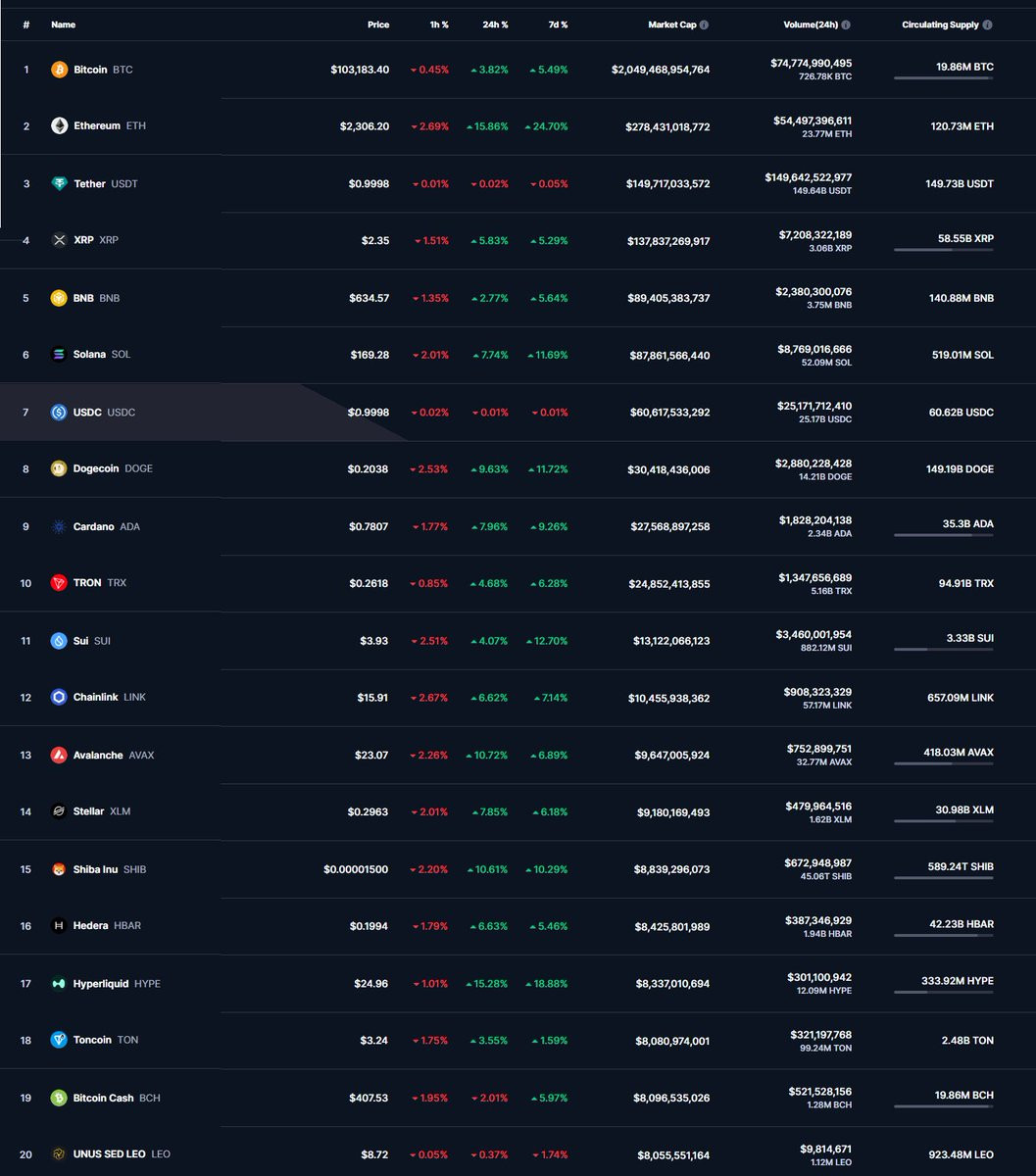This screenshot has height=1176, width=1036.
Task: Click TRON circulating supply 94.91B TRX
Action: [966, 583]
